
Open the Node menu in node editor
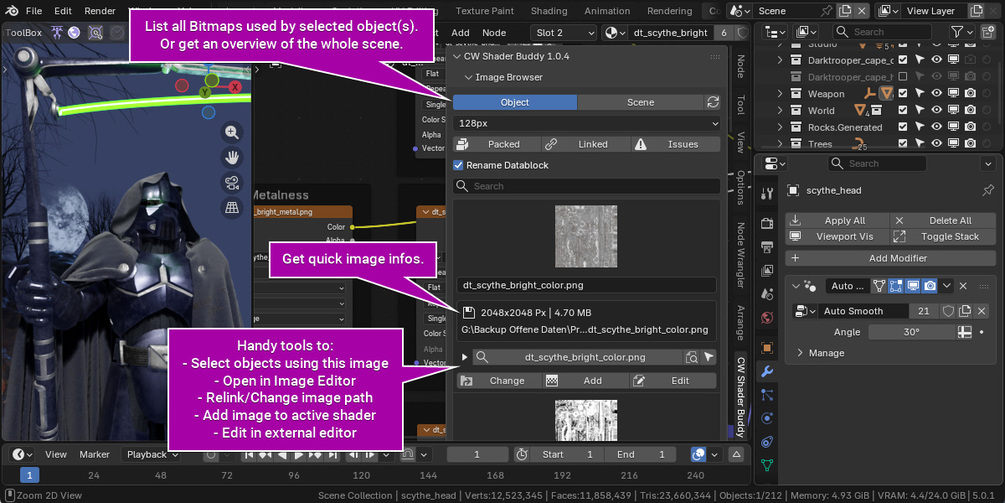pyautogui.click(x=494, y=33)
